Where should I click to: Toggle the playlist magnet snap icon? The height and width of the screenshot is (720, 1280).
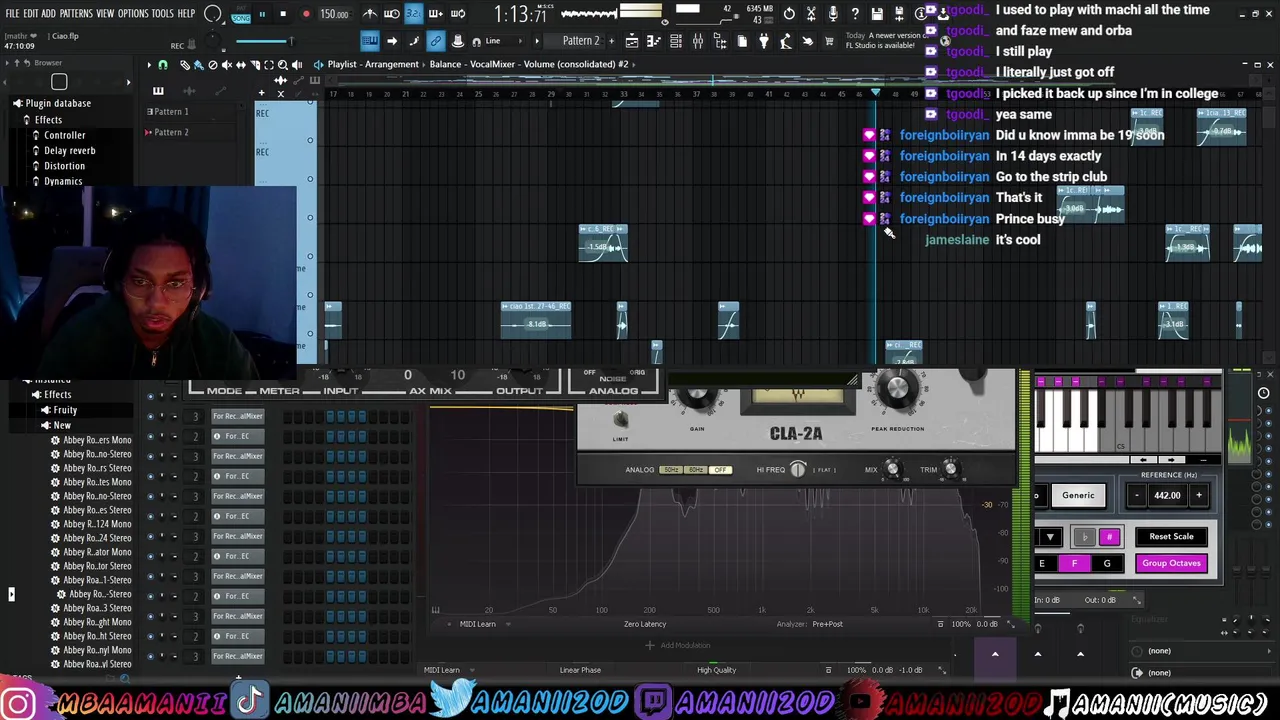163,65
